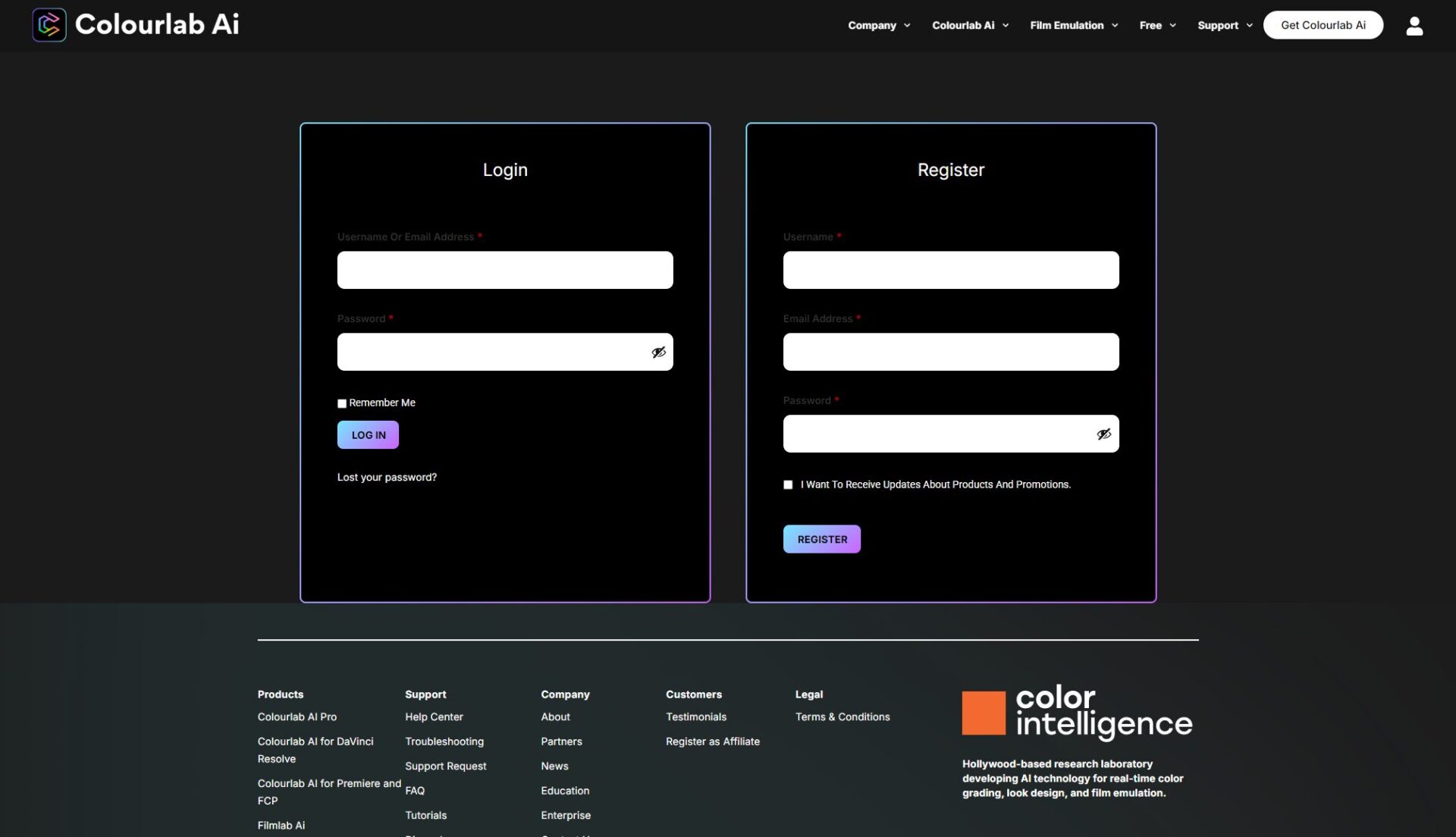Image resolution: width=1456 pixels, height=837 pixels.
Task: Toggle password visibility in Login form
Action: point(657,351)
